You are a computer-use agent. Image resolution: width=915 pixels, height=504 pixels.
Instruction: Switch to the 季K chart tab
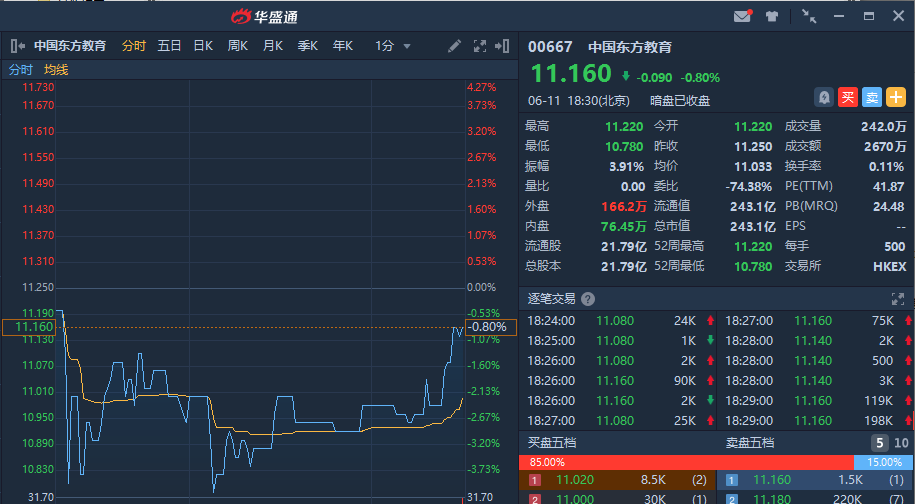point(308,46)
